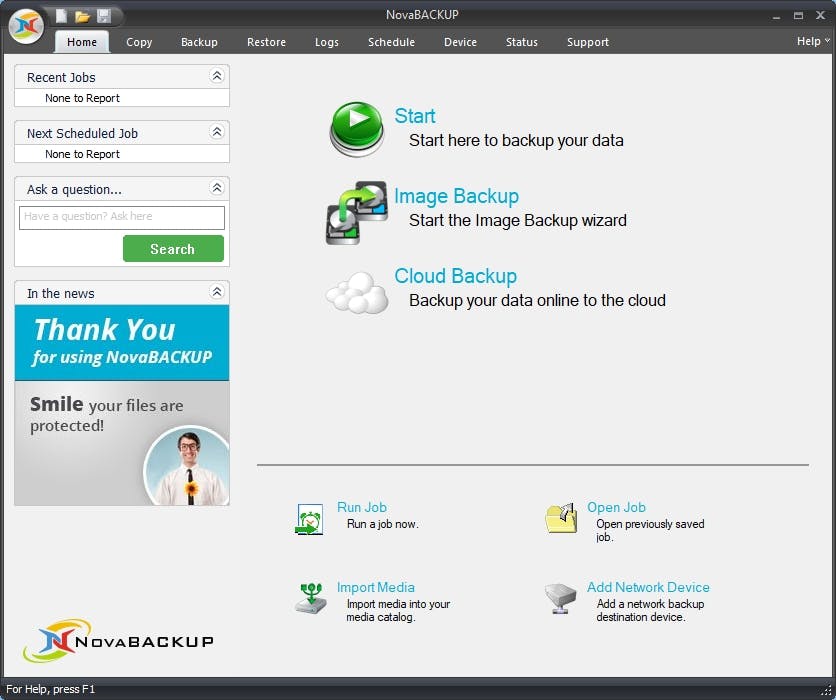Click the Run Job link
The height and width of the screenshot is (700, 836).
[x=362, y=507]
